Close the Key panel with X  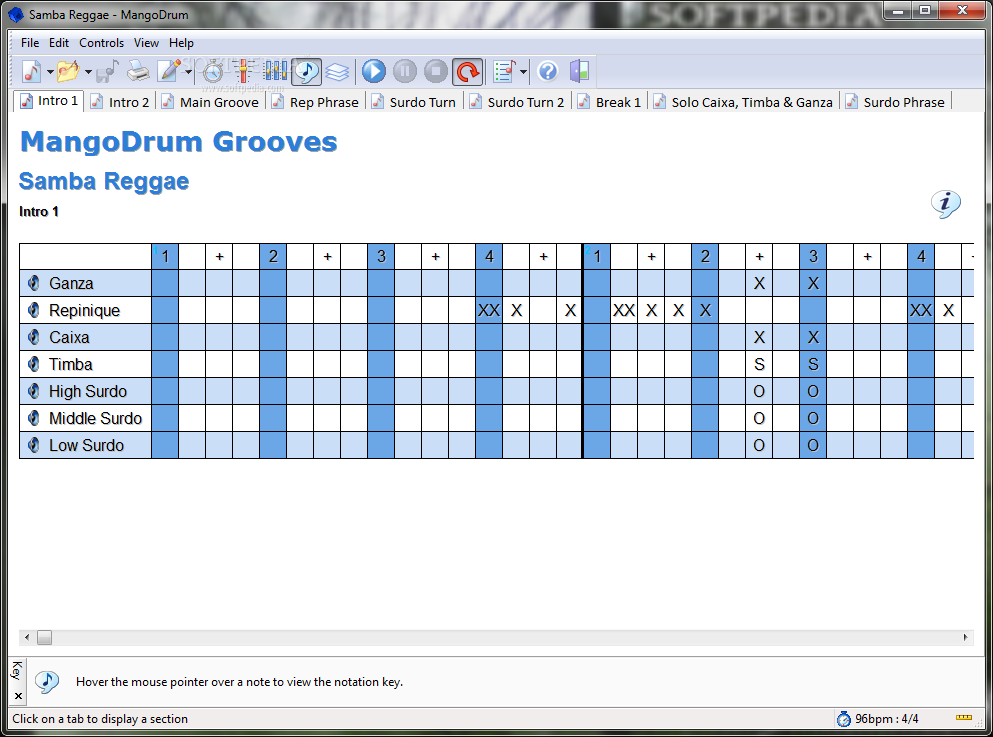tap(18, 696)
